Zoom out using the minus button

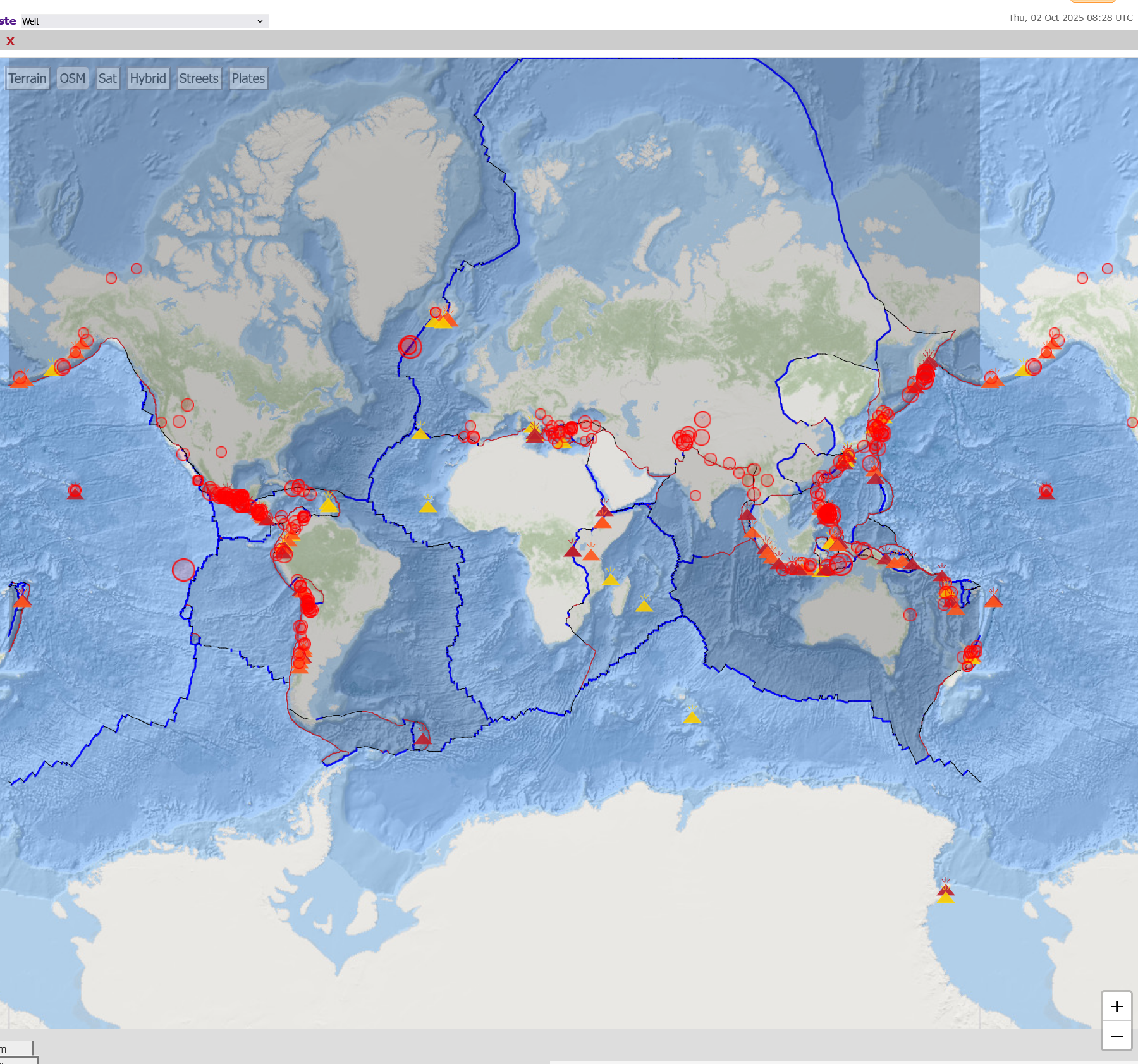[1117, 1036]
